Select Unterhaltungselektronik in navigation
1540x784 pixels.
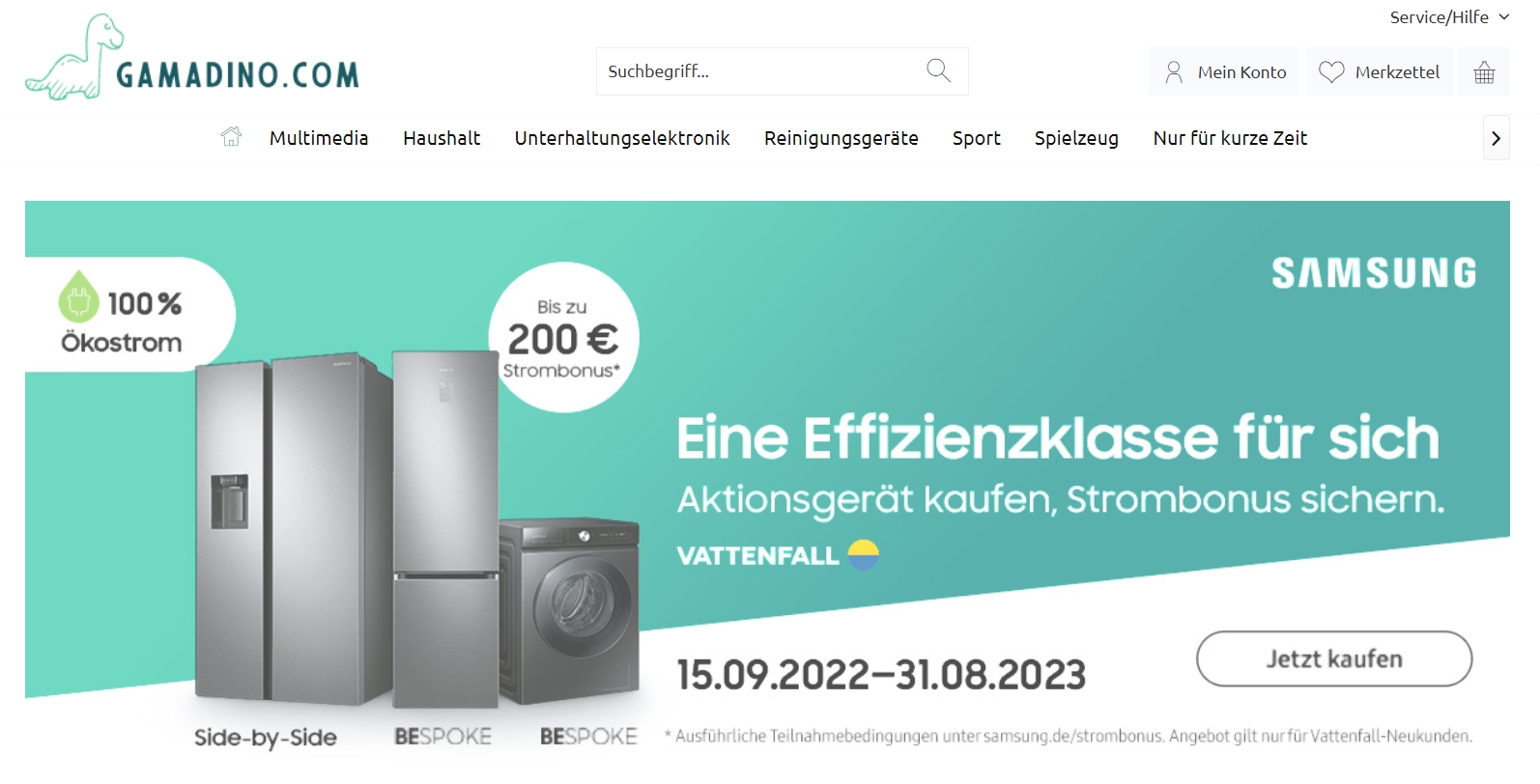622,138
